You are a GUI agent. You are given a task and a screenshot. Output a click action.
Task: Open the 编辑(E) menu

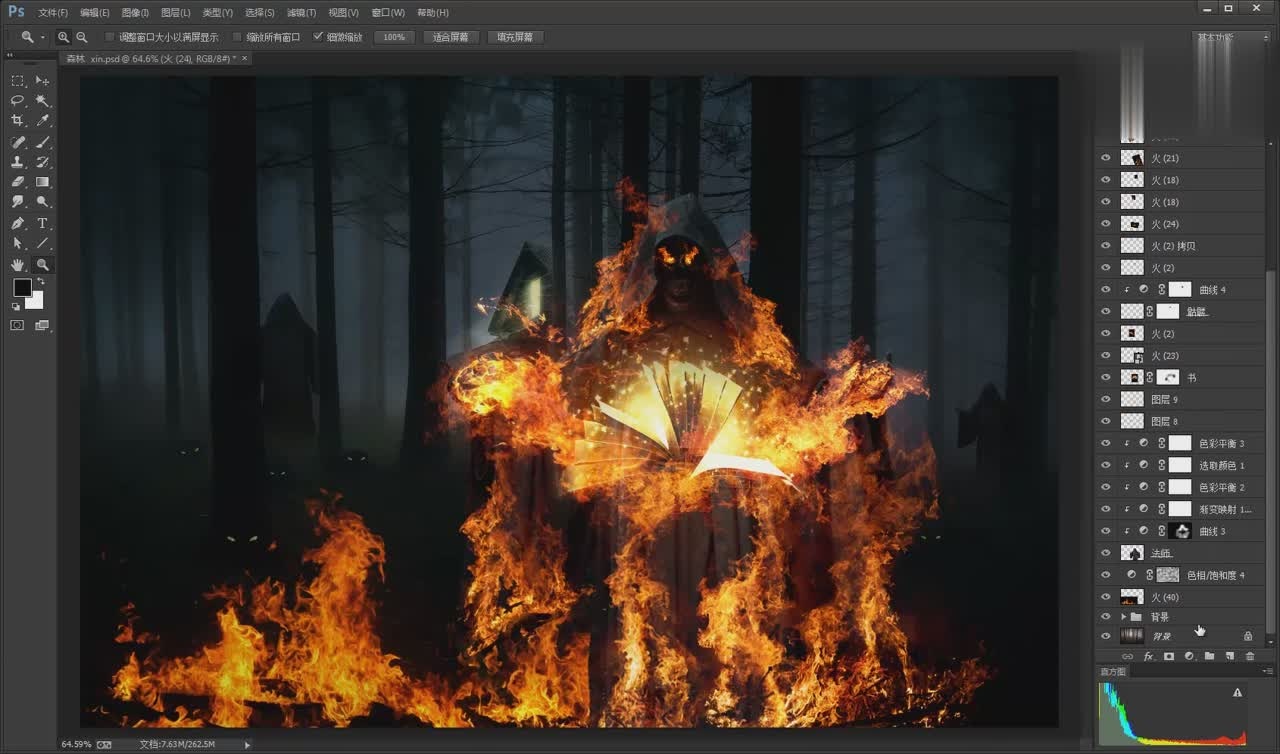[95, 13]
